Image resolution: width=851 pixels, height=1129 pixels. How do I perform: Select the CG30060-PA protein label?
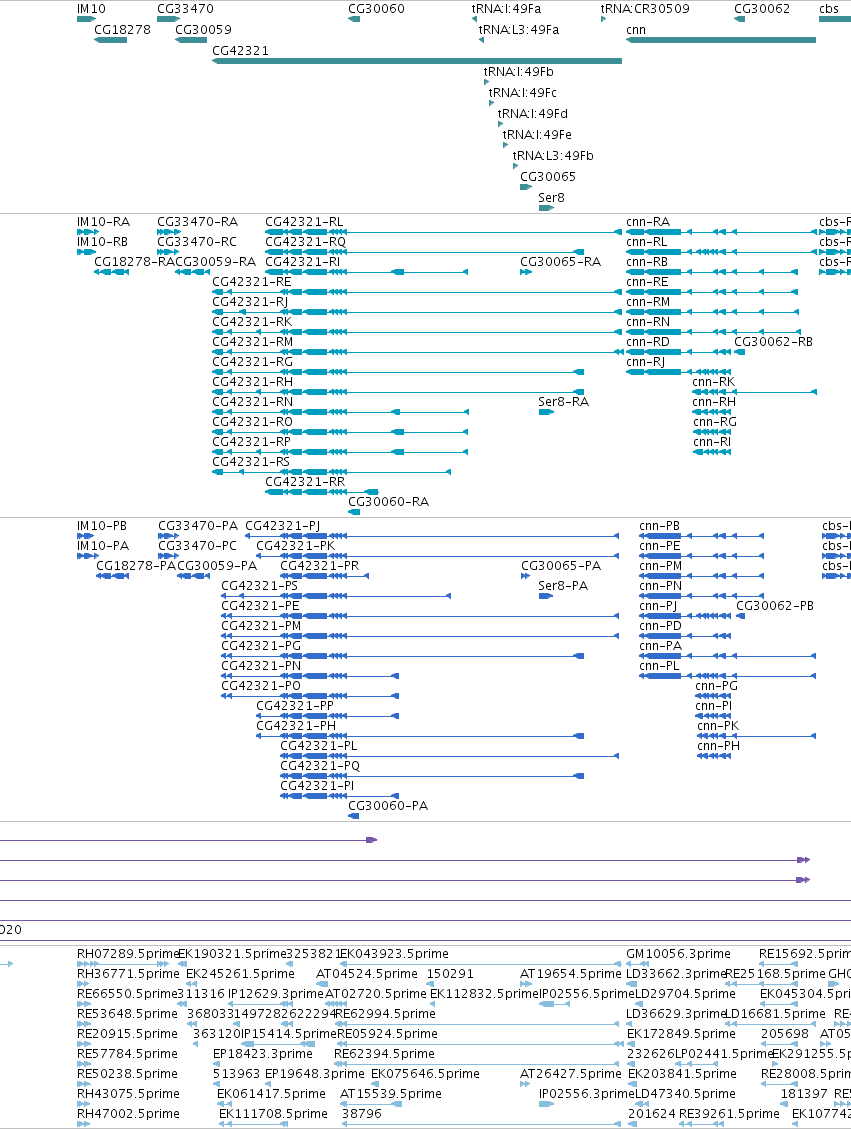388,805
